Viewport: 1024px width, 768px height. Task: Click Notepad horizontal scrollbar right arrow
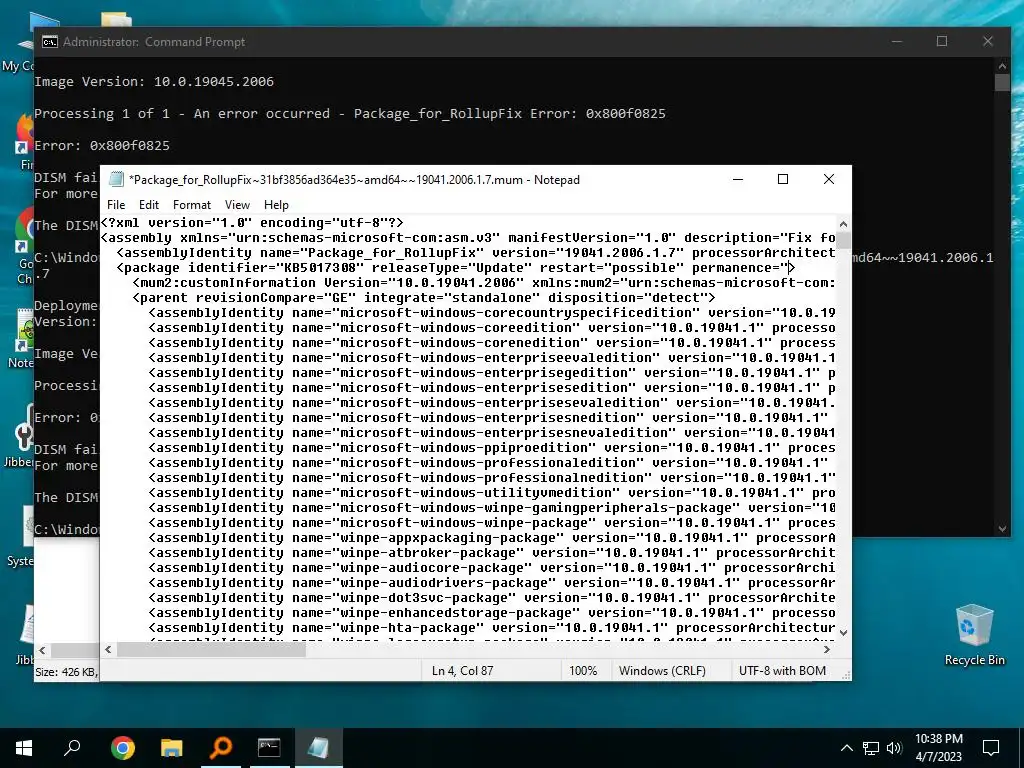(827, 649)
